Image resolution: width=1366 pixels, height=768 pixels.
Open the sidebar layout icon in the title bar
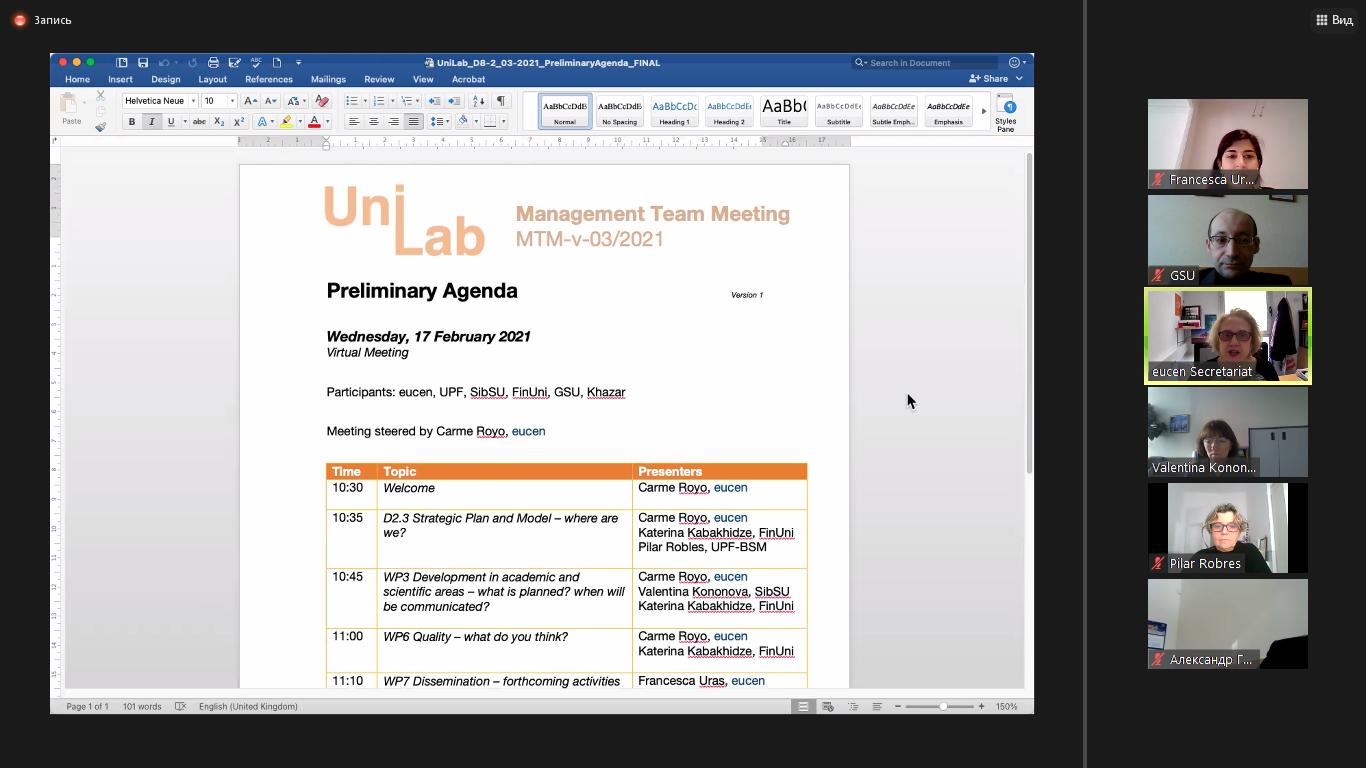[122, 63]
